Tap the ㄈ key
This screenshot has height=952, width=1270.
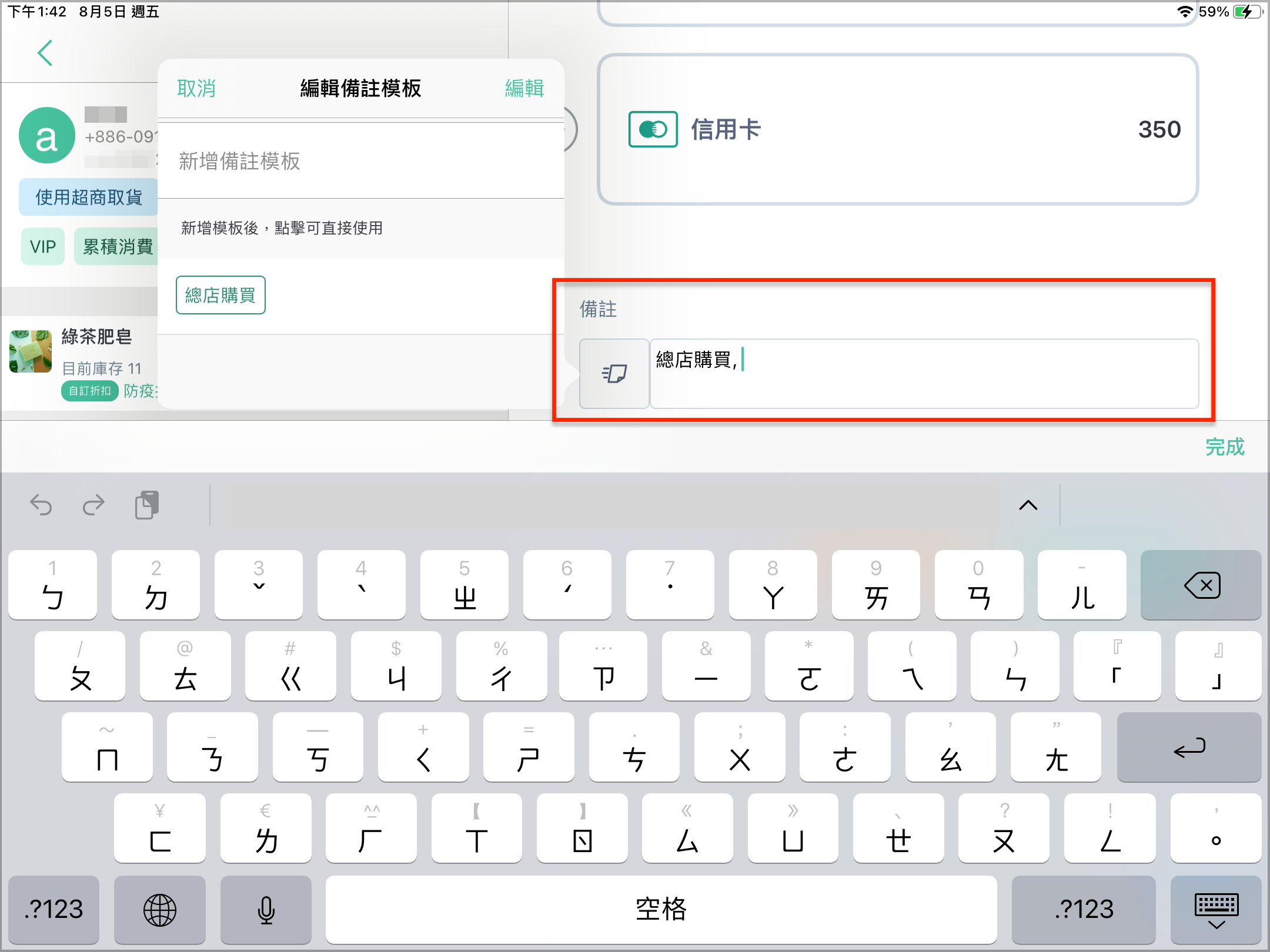[160, 828]
